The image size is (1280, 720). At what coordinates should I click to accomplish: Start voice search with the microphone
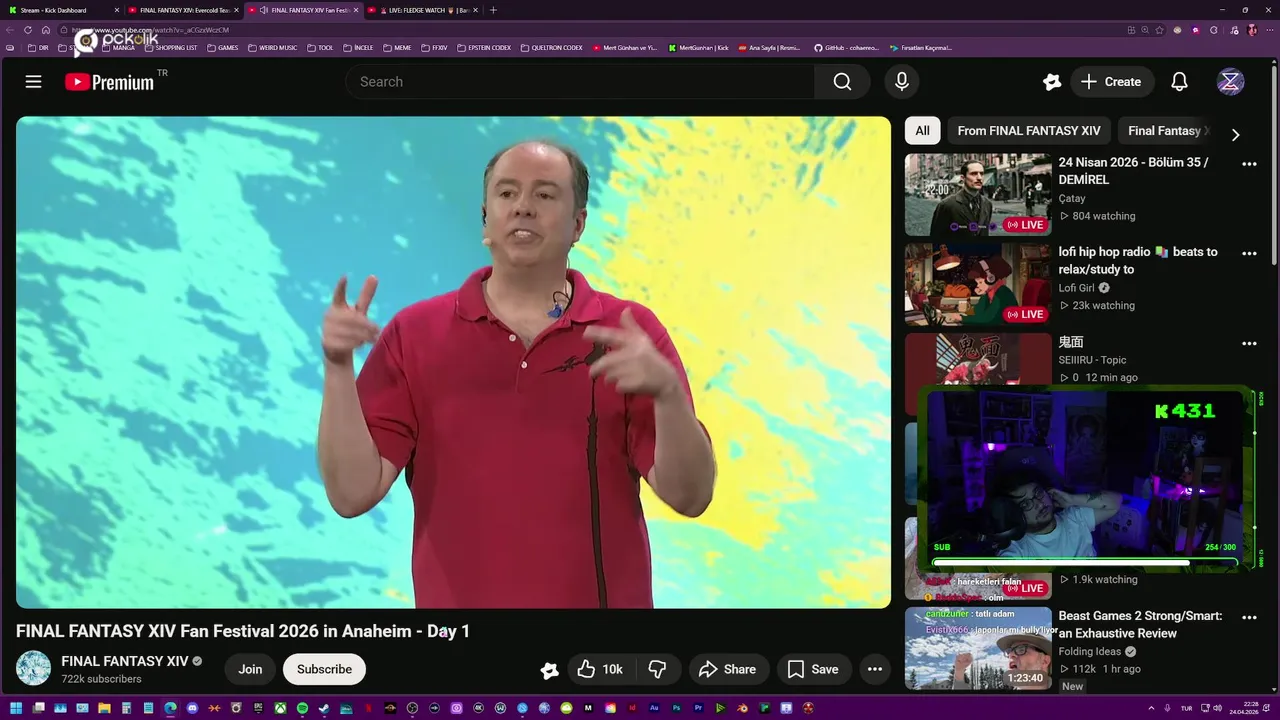[x=902, y=82]
